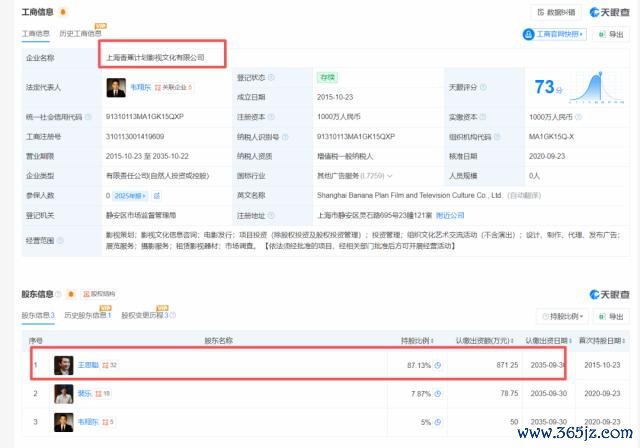The image size is (640, 448).
Task: Open the 2025年报 year dropdown
Action: (130, 196)
